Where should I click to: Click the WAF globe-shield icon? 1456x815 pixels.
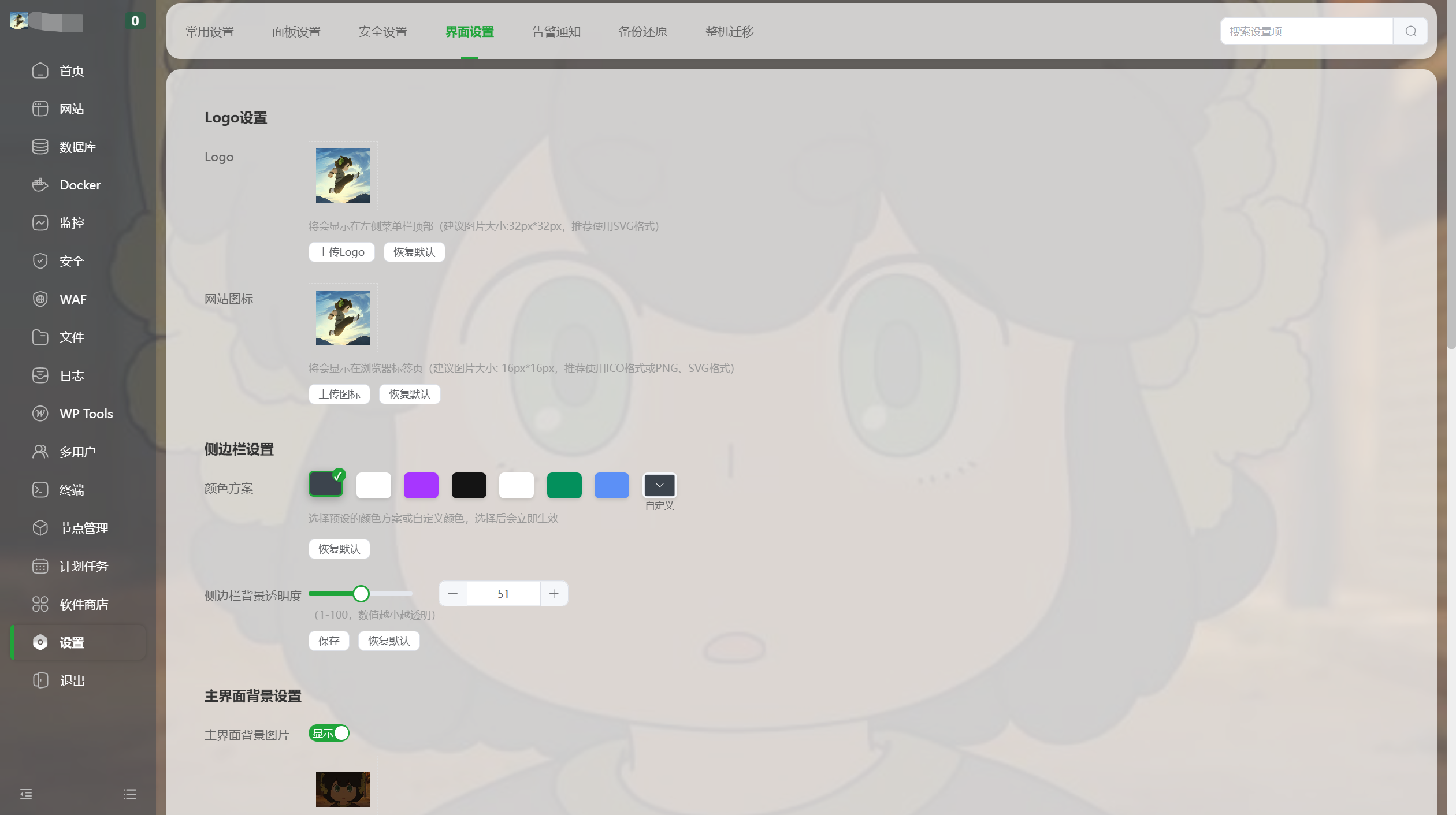40,299
